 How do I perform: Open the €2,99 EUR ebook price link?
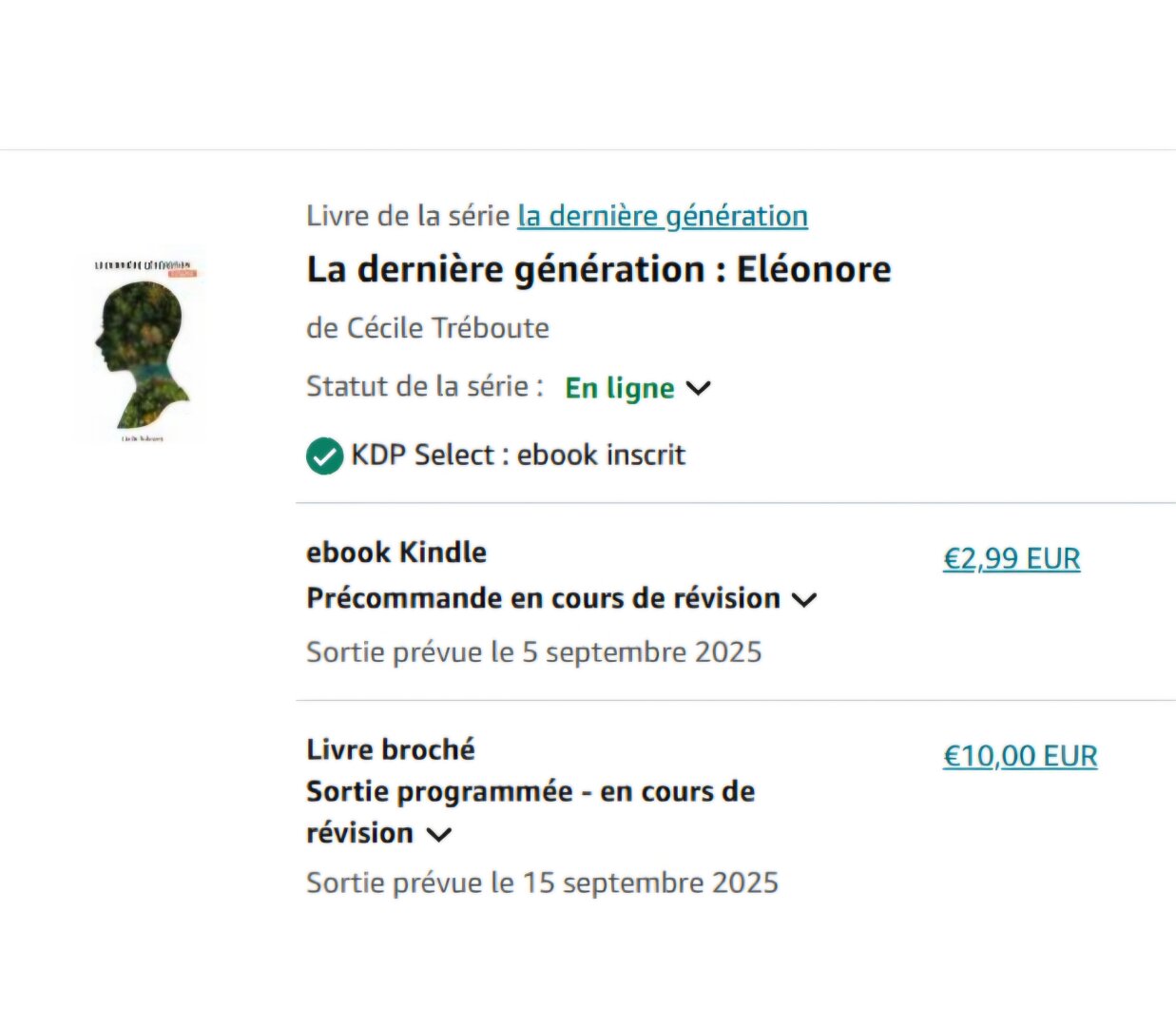[1012, 559]
